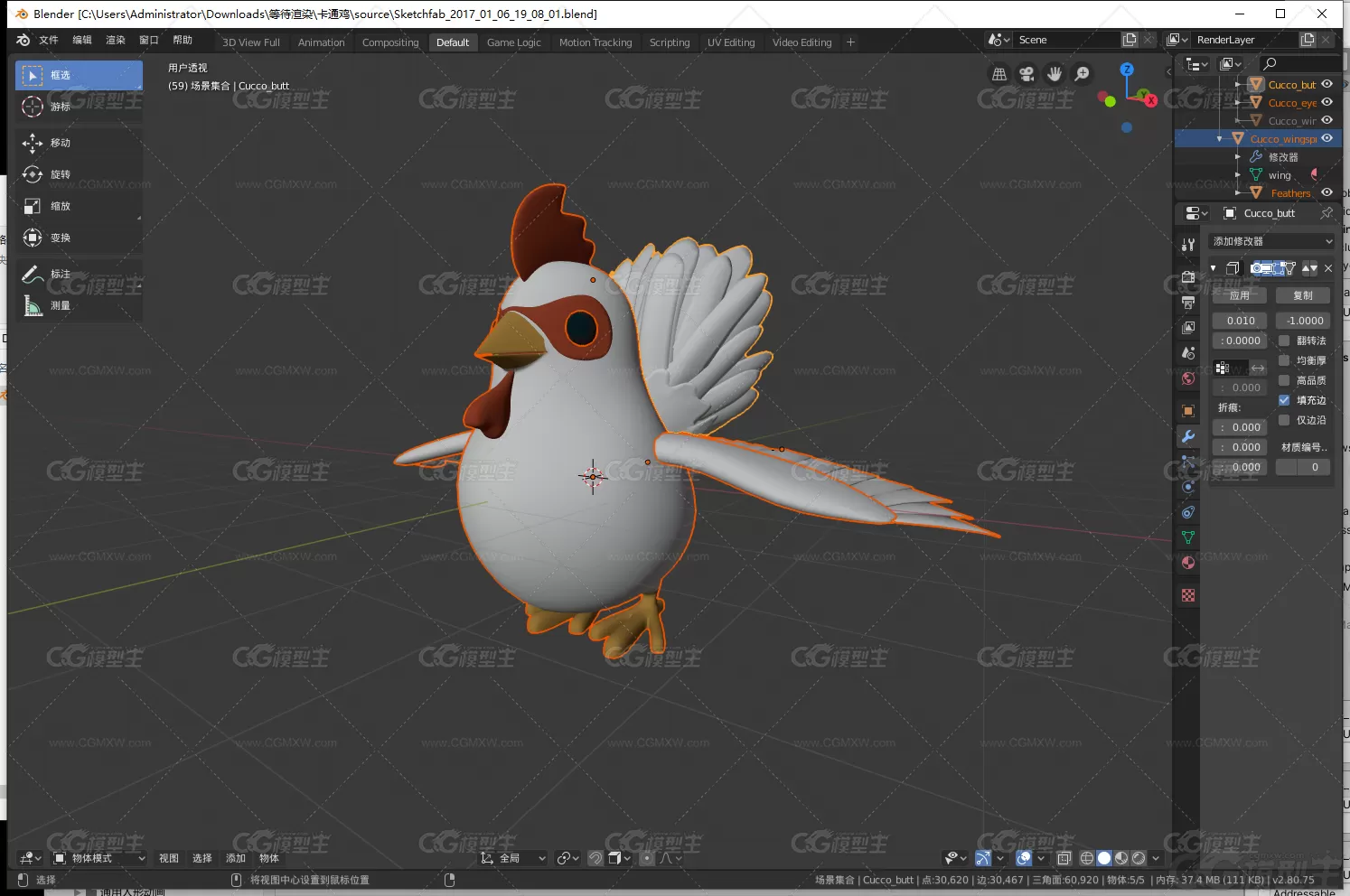
Task: Collapse the Cucco_wingspr tree item
Action: tap(1220, 139)
